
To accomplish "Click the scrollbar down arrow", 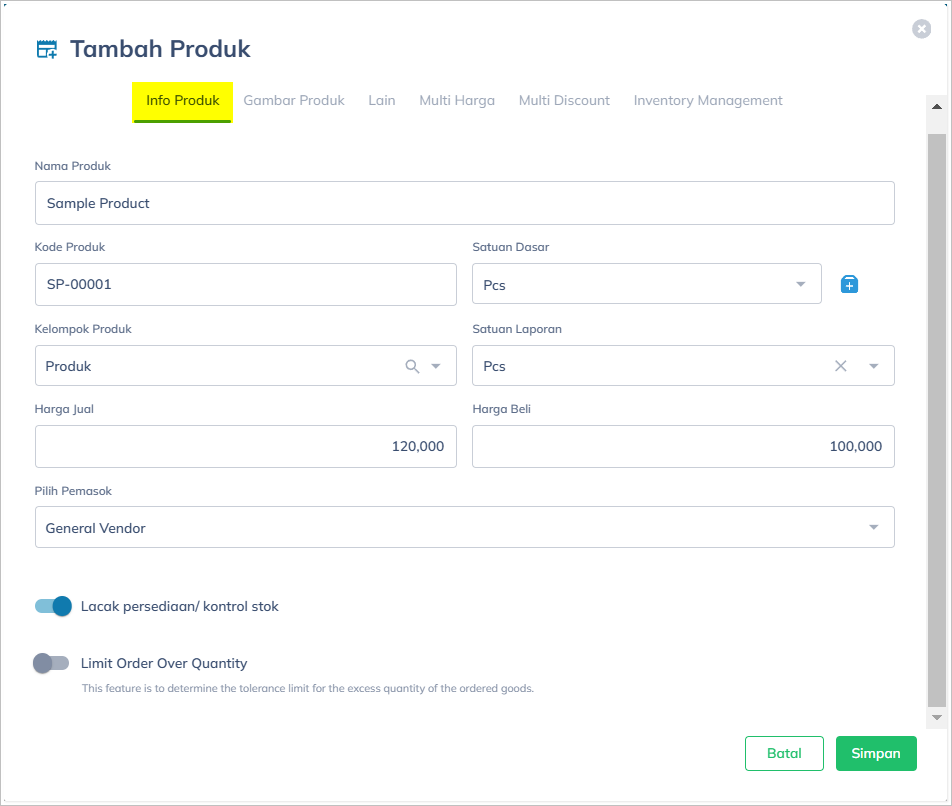I will [937, 718].
